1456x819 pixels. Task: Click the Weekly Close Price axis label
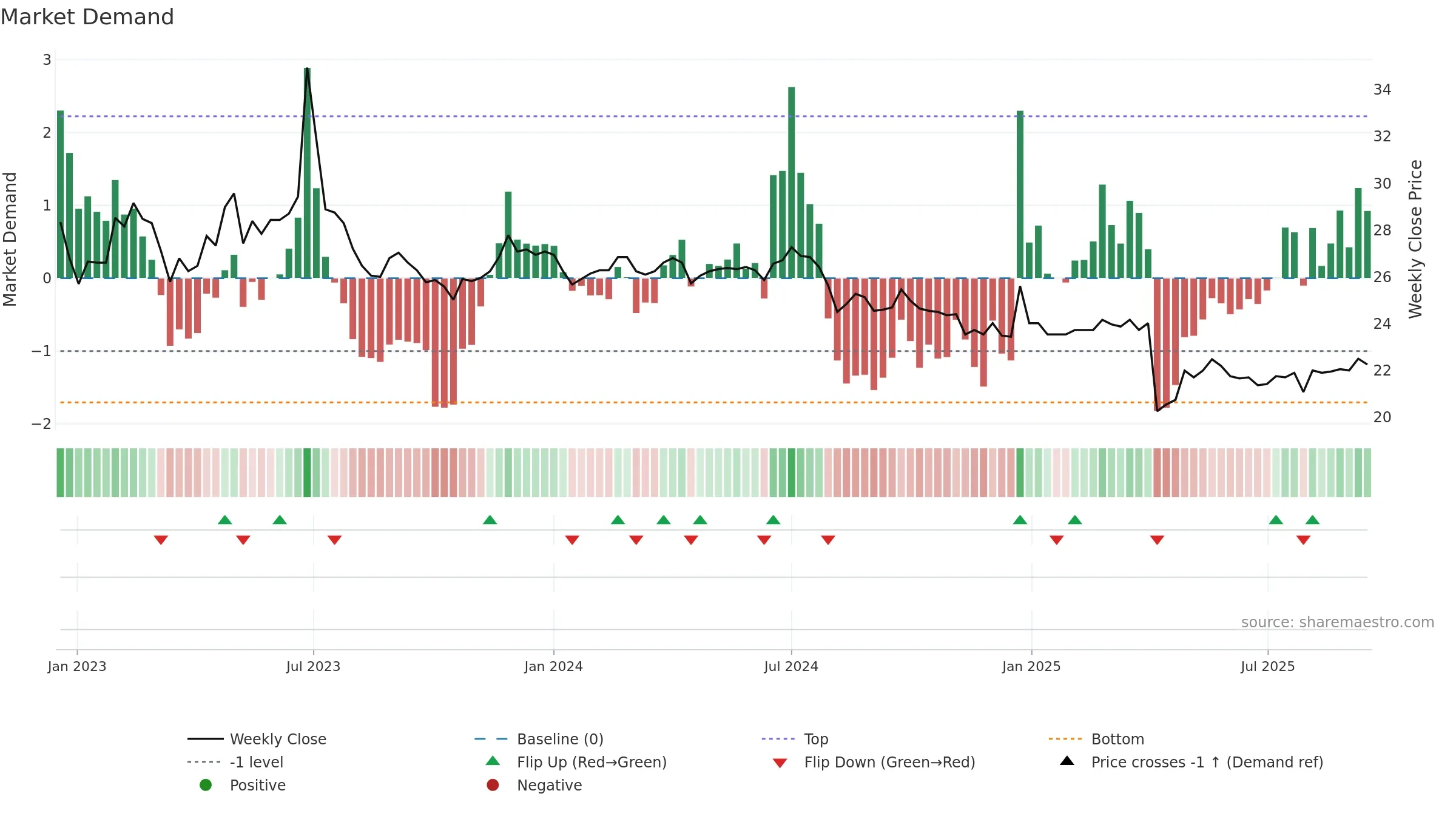point(1415,239)
